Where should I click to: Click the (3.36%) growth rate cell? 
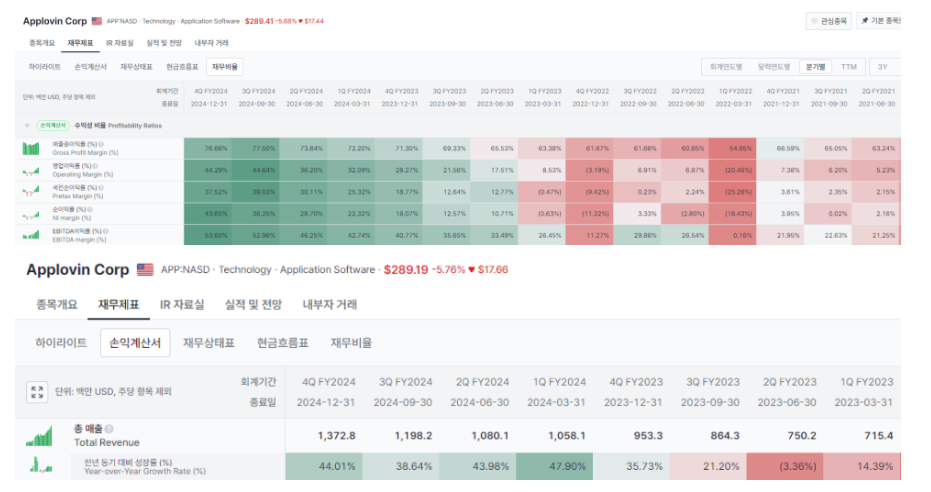click(785, 466)
